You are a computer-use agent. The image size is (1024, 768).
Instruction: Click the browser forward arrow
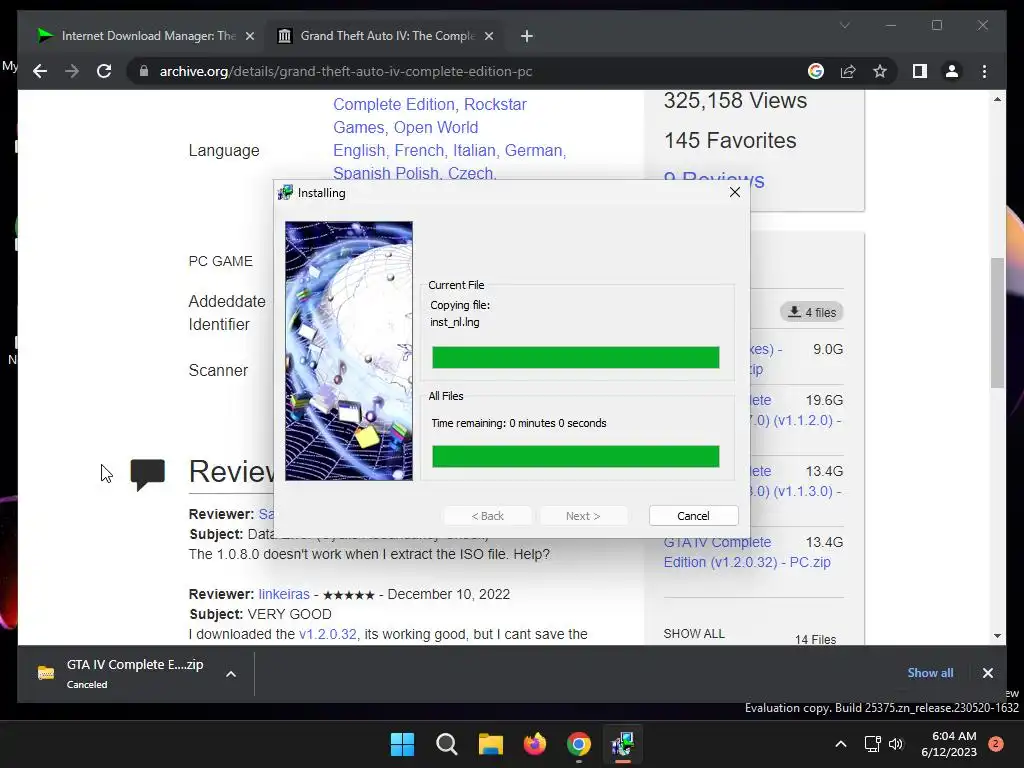coord(72,71)
